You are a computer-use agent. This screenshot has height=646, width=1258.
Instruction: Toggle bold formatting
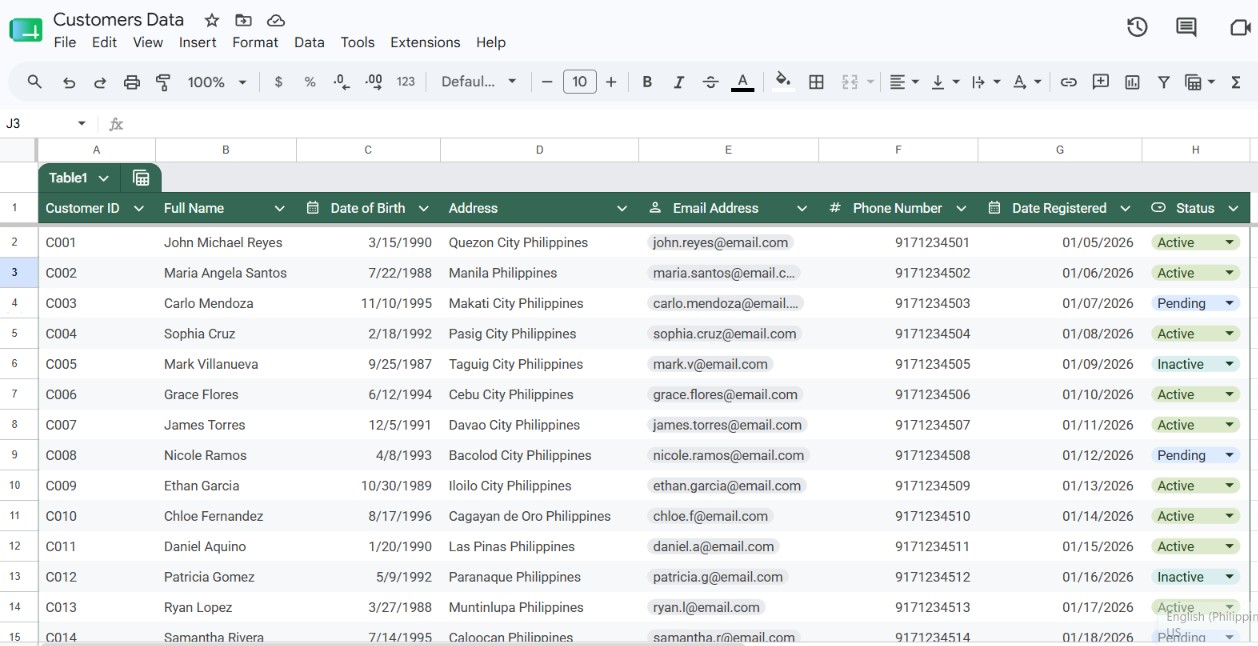click(647, 82)
